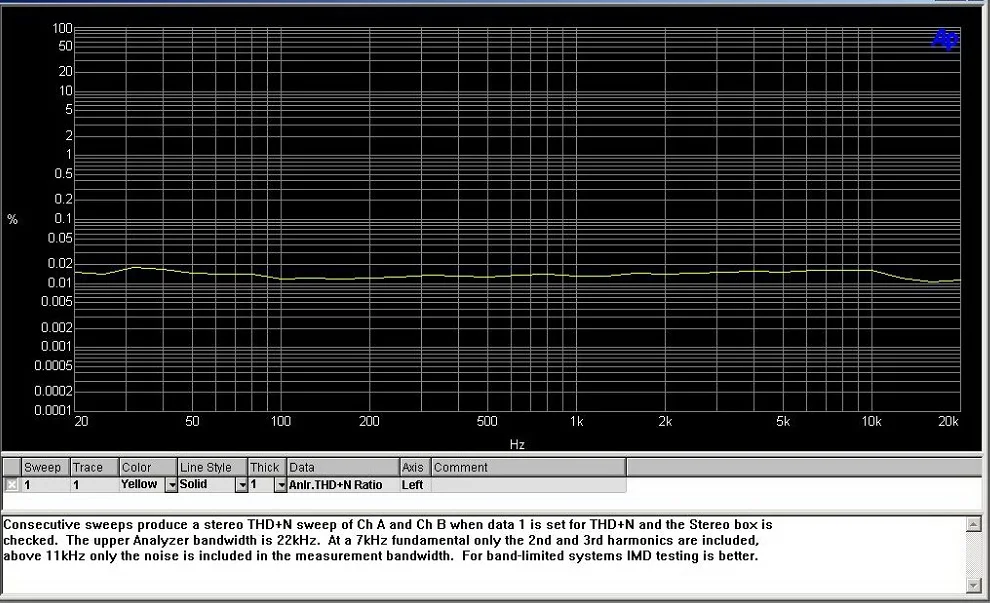Click the 20k frequency axis label
Image resolution: width=990 pixels, height=603 pixels.
948,421
